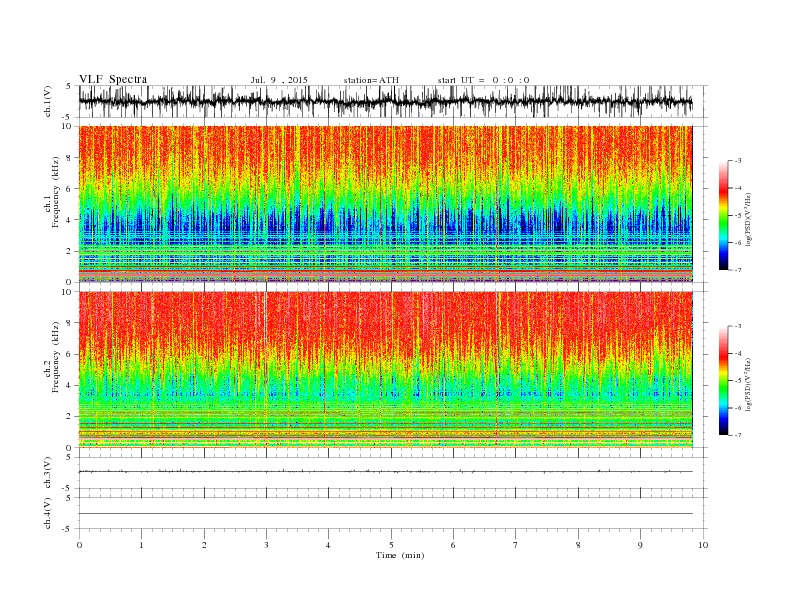Click the "-7" label on ch.2 color bar

tap(737, 435)
